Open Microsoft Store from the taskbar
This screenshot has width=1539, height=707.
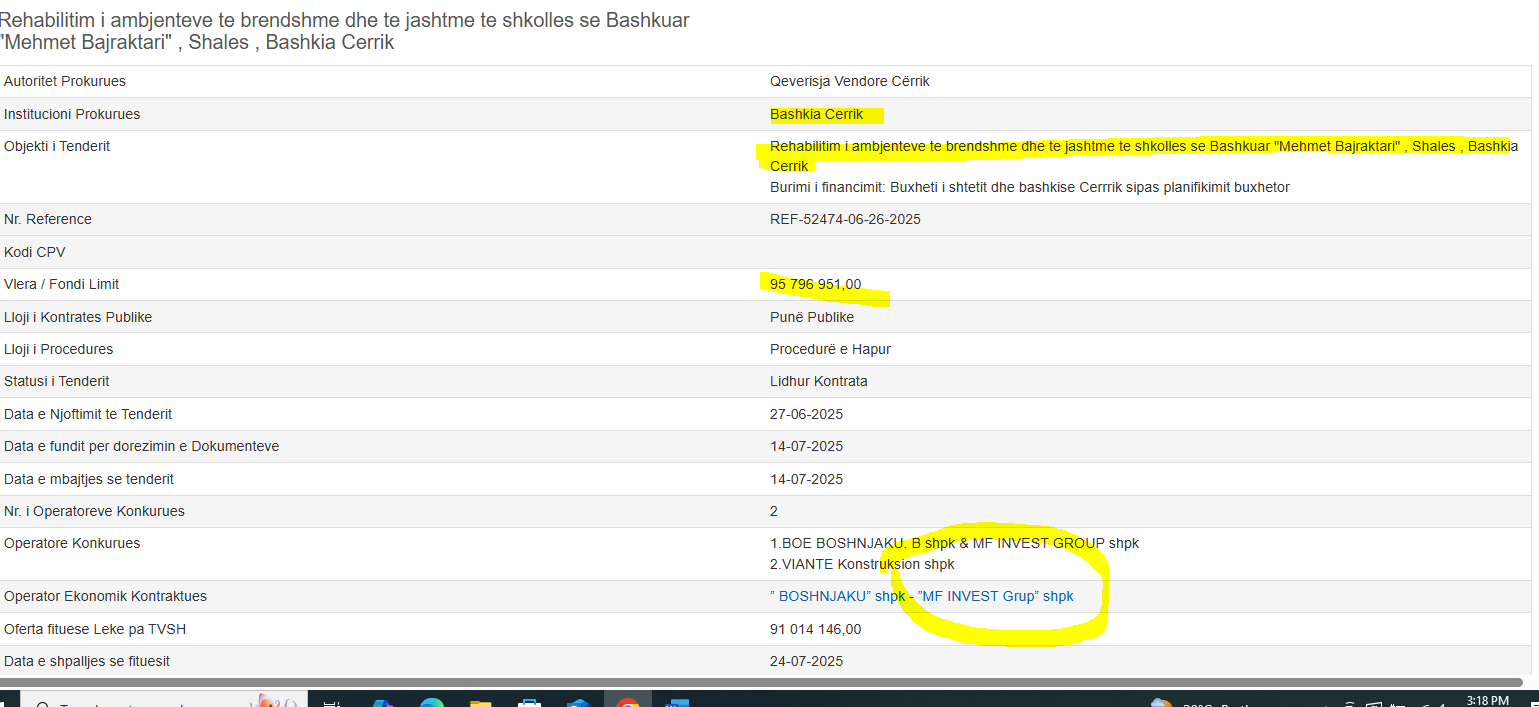point(530,702)
